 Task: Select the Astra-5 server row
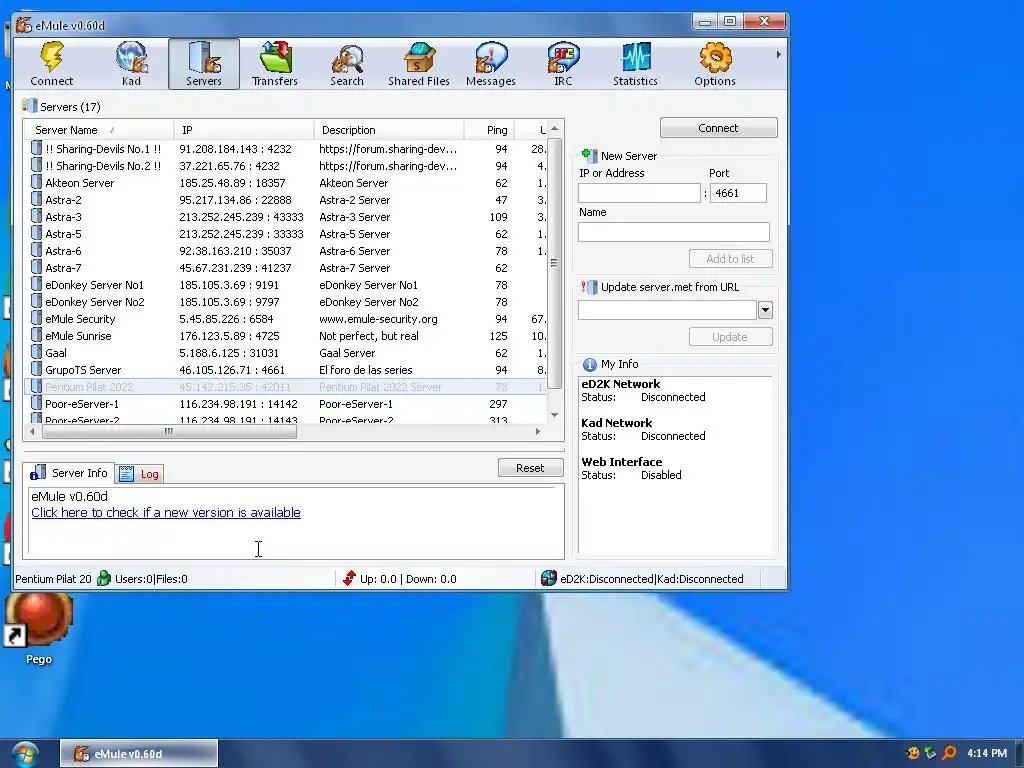click(285, 234)
